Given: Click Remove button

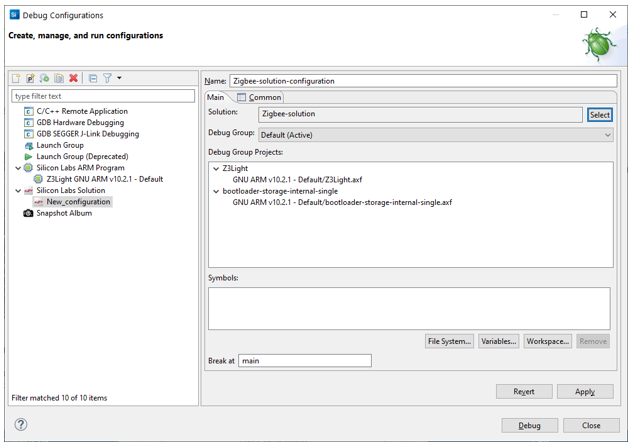Looking at the screenshot, I should point(593,341).
